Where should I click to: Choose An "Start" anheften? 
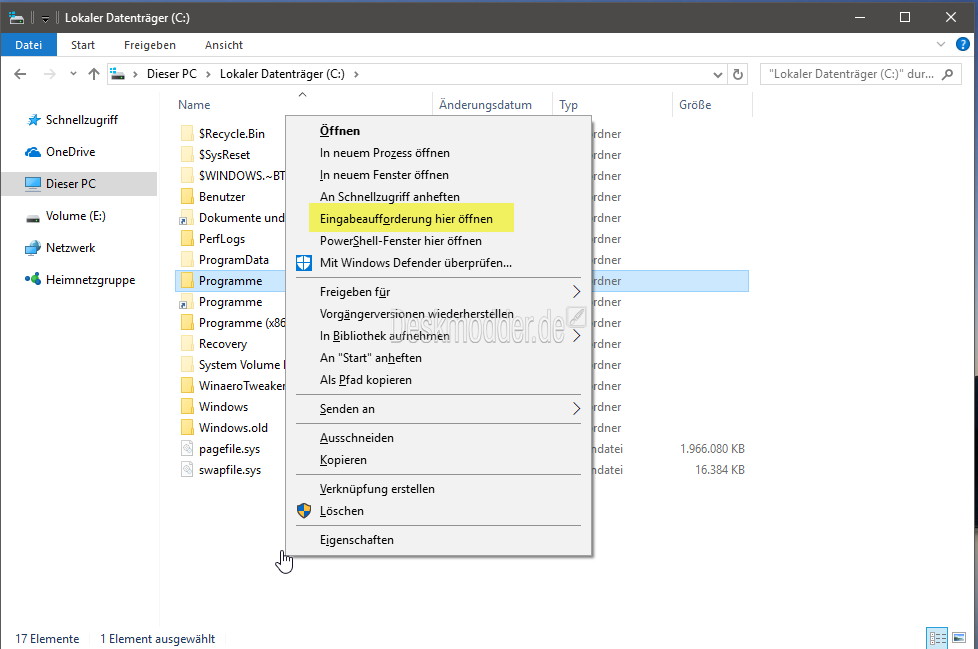click(x=438, y=358)
